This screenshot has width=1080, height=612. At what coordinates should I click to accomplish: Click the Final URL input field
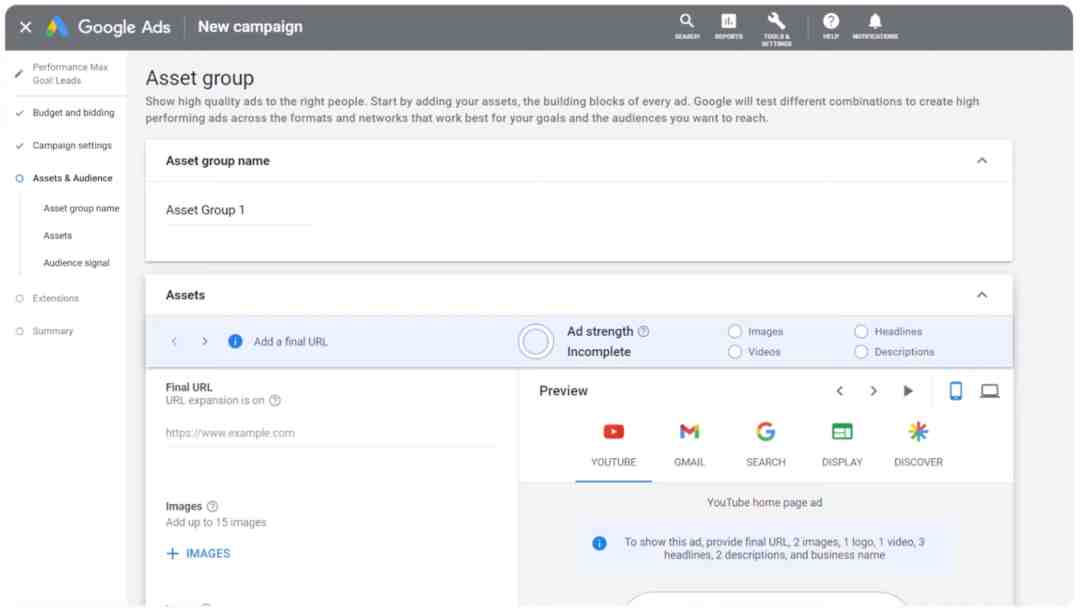pyautogui.click(x=331, y=433)
